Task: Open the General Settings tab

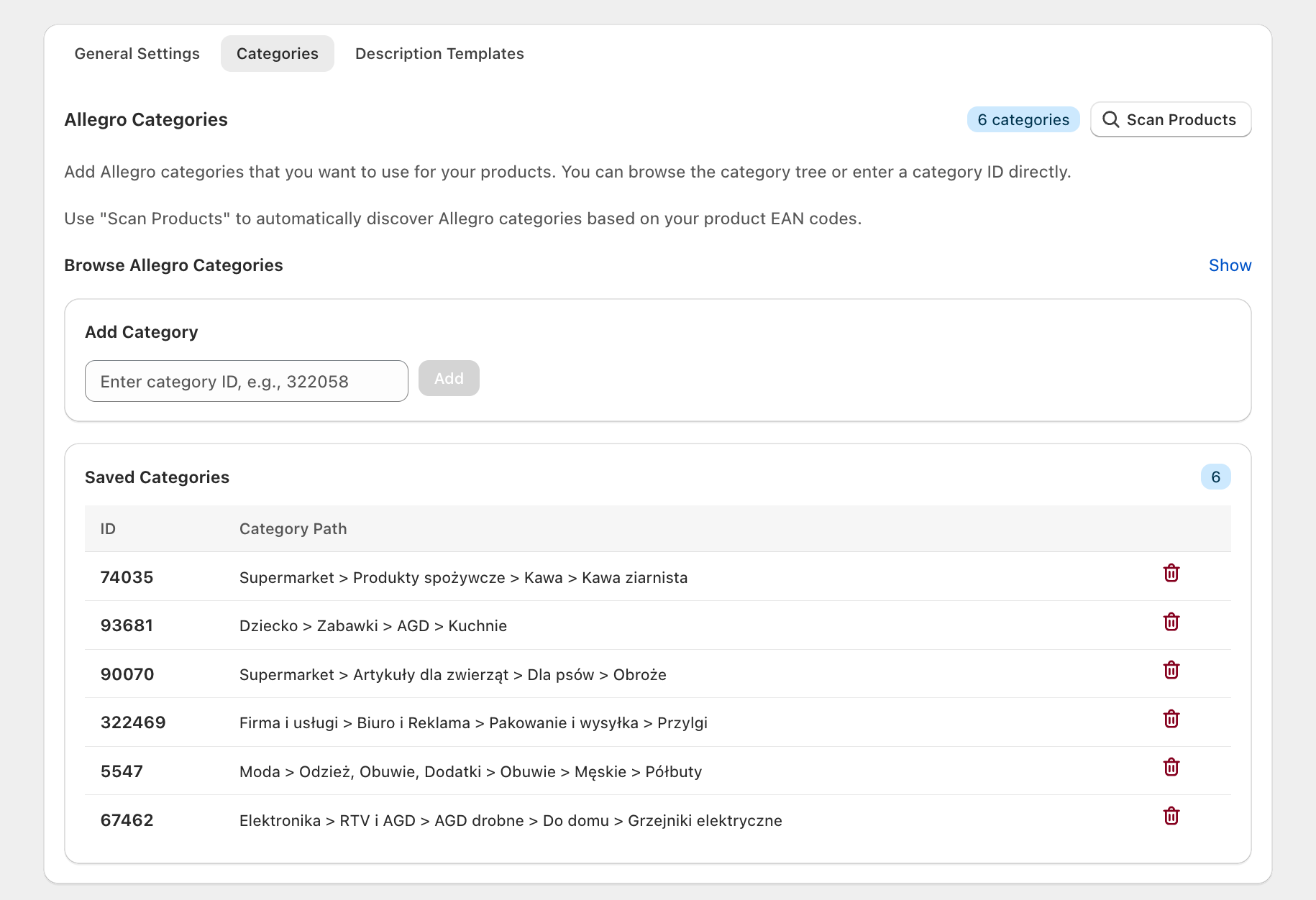Action: click(137, 54)
